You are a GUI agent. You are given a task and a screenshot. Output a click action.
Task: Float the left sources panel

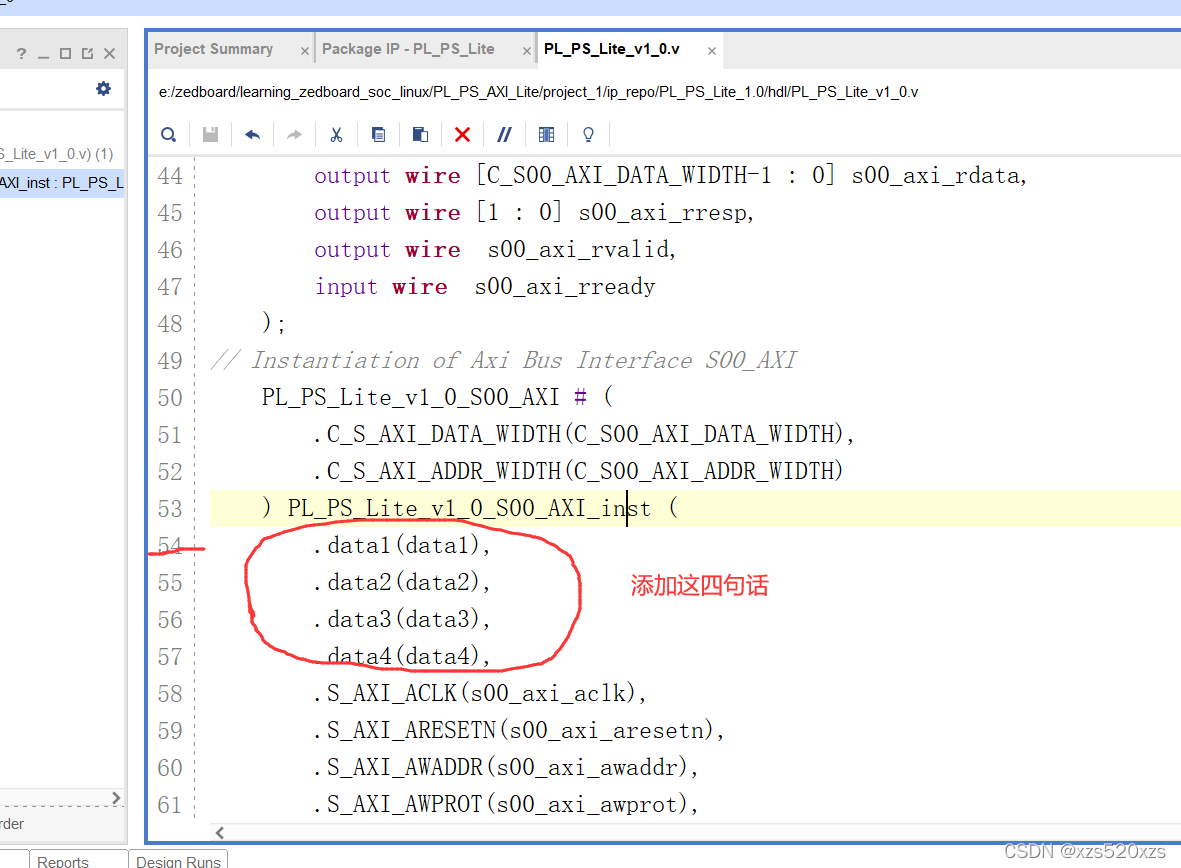[x=87, y=53]
